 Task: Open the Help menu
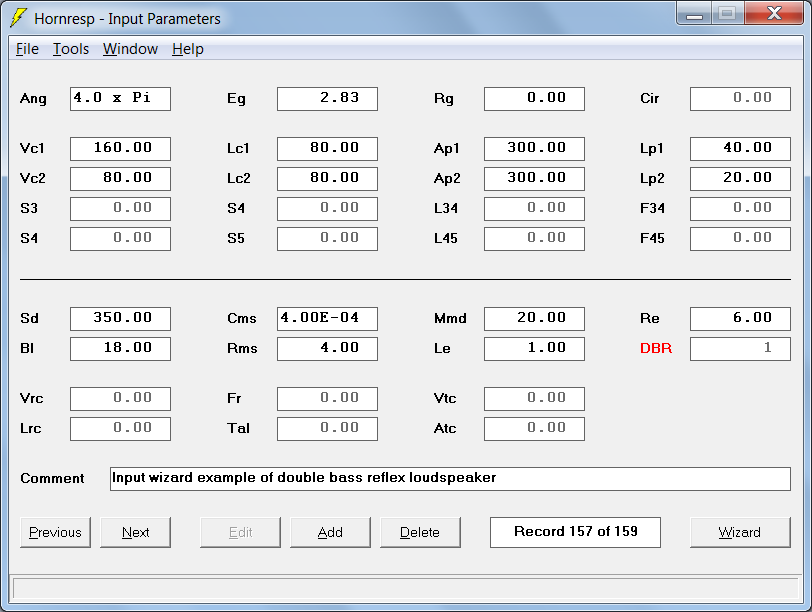(187, 49)
